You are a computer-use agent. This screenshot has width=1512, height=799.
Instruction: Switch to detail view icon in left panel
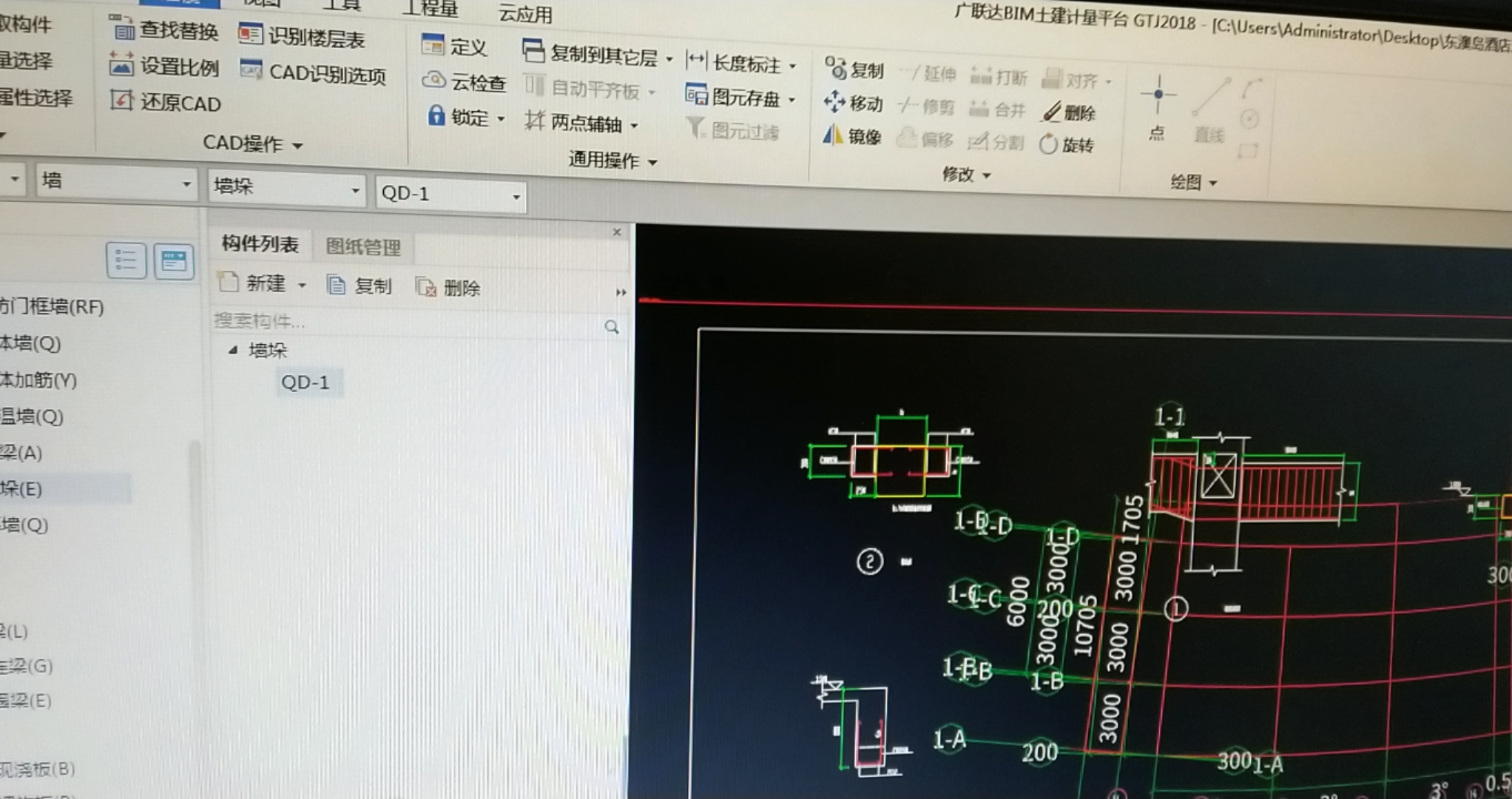point(175,261)
